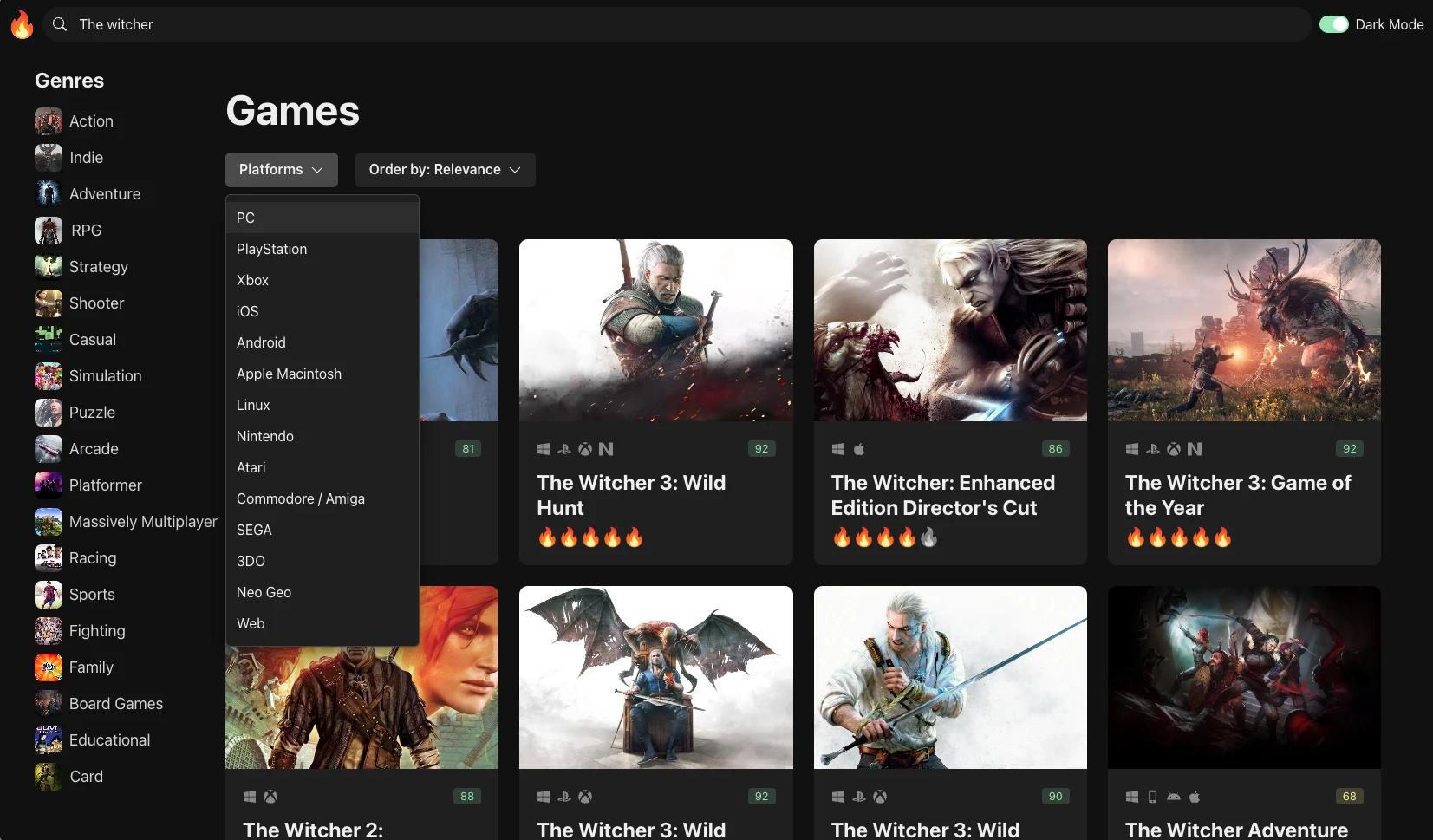Click the Massively Multiplayer genre icon
Image resolution: width=1433 pixels, height=840 pixels.
pos(49,522)
